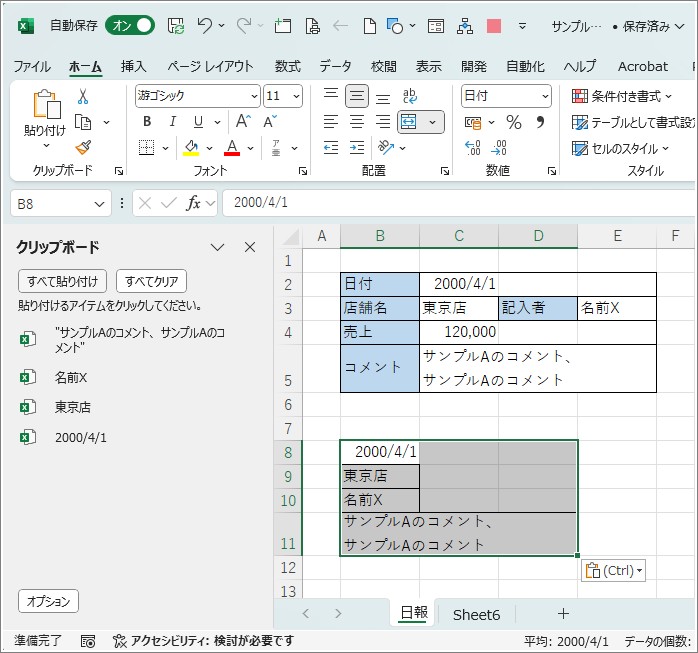Click the すべて貼り付け button
The width and height of the screenshot is (698, 653).
[62, 281]
